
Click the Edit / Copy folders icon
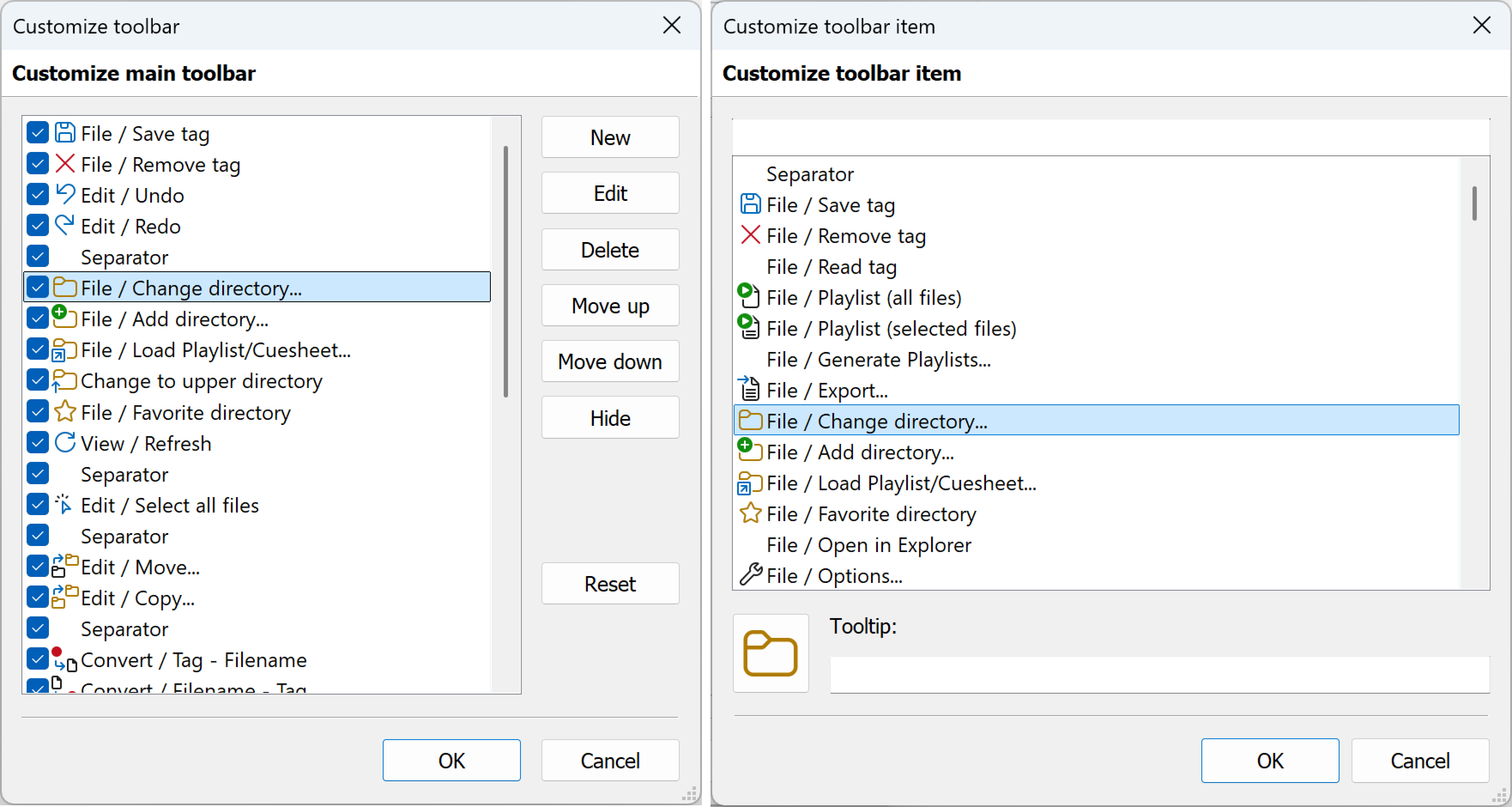[64, 598]
